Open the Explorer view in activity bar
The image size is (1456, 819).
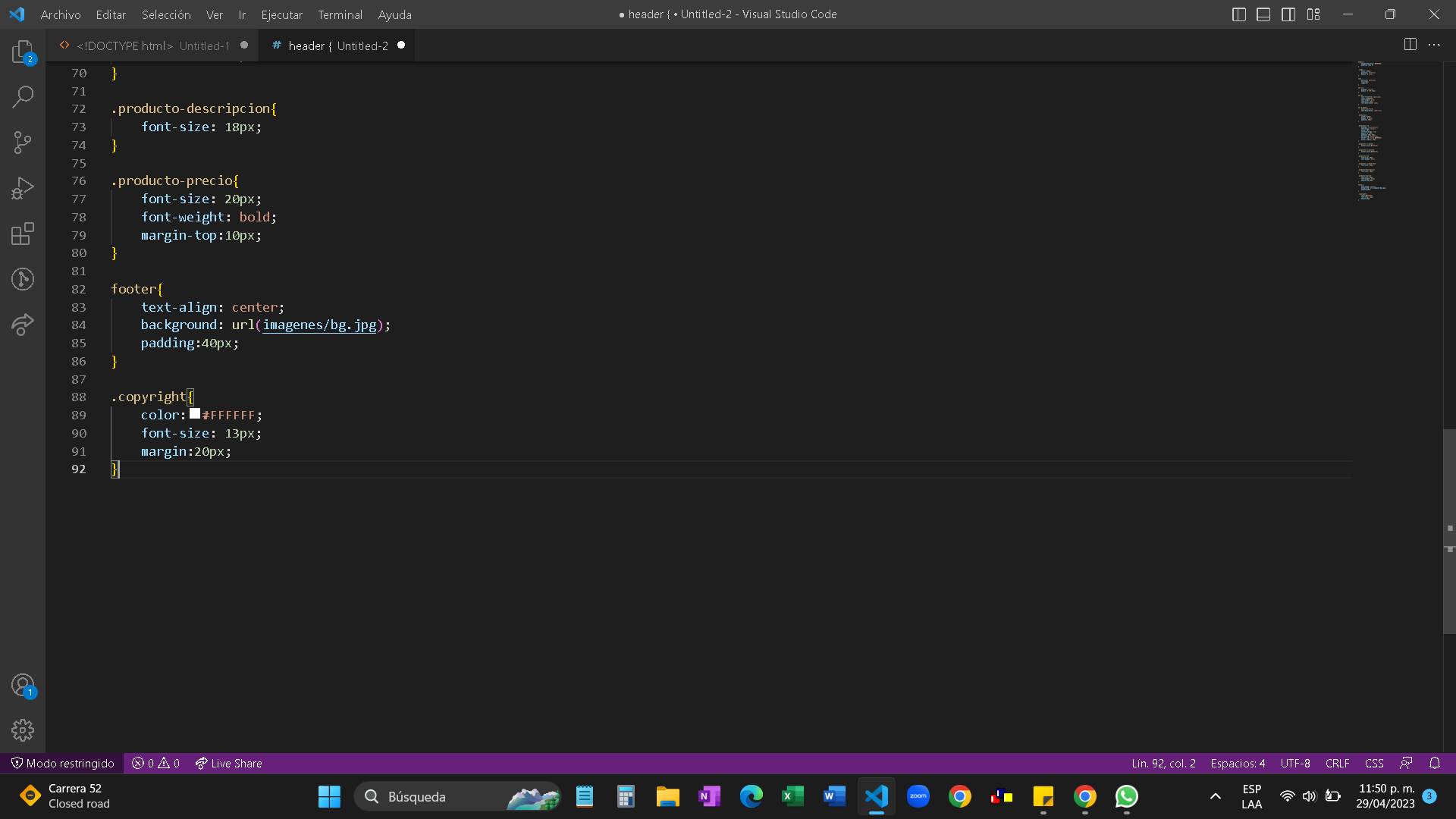click(x=23, y=52)
